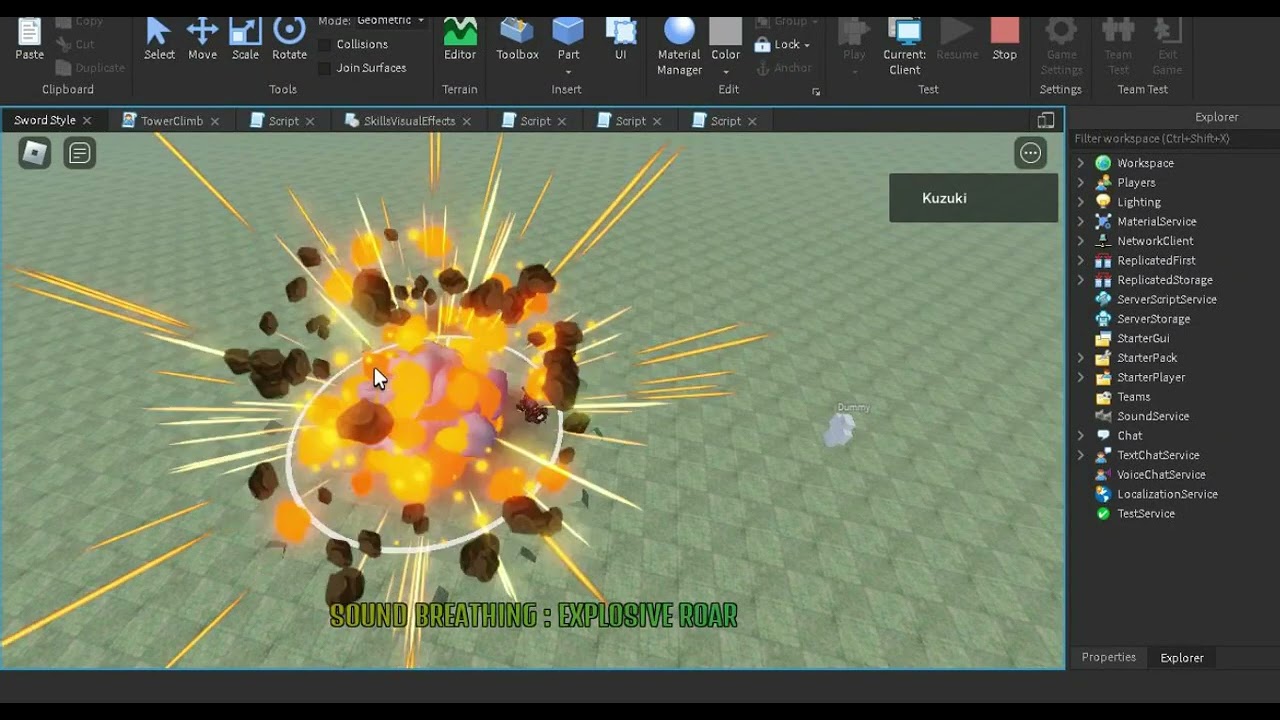
Task: Click the Kuzuki player list entry
Action: point(973,198)
